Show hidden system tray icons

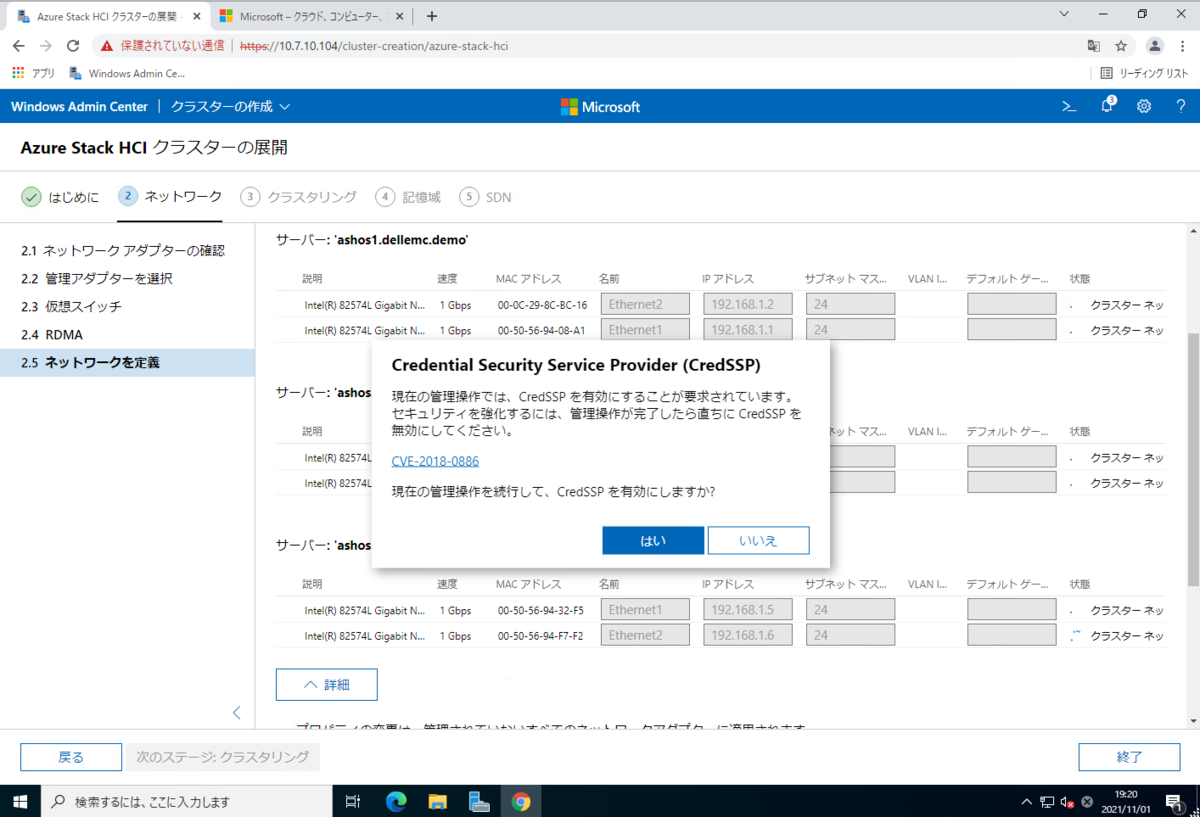1027,801
